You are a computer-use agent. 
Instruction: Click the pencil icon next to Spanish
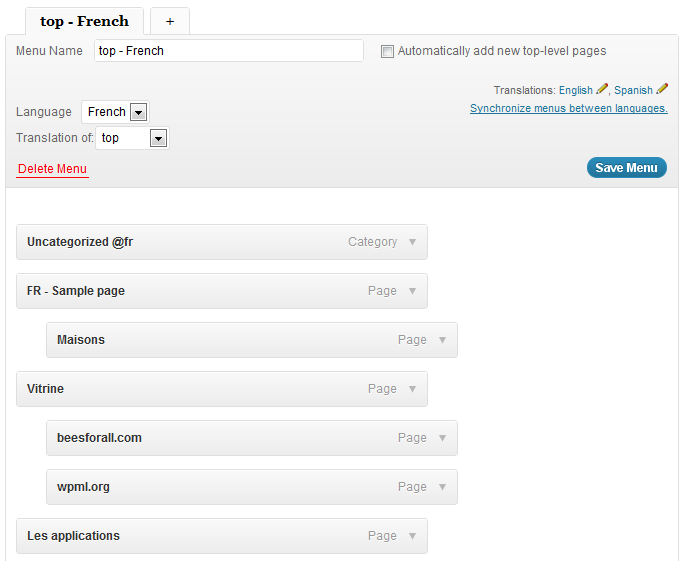click(662, 89)
